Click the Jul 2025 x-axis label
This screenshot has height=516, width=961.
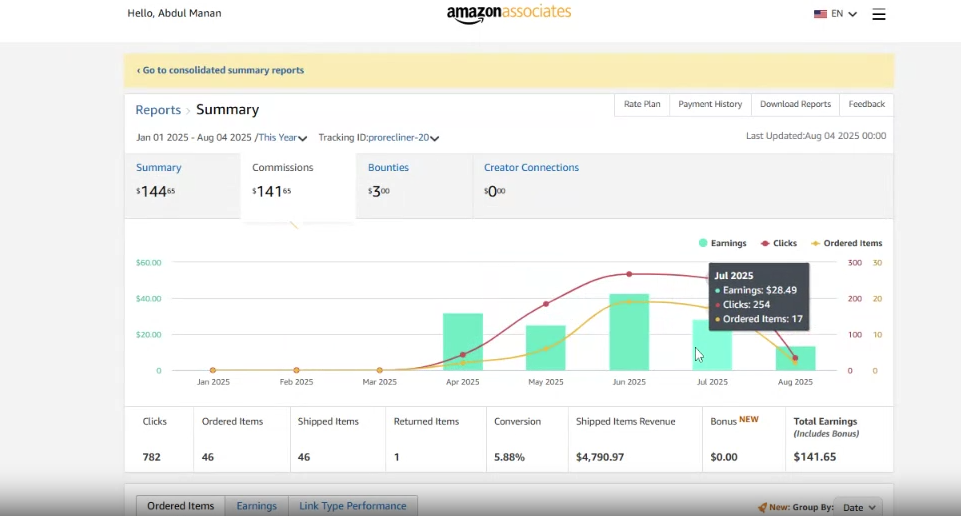pos(712,382)
